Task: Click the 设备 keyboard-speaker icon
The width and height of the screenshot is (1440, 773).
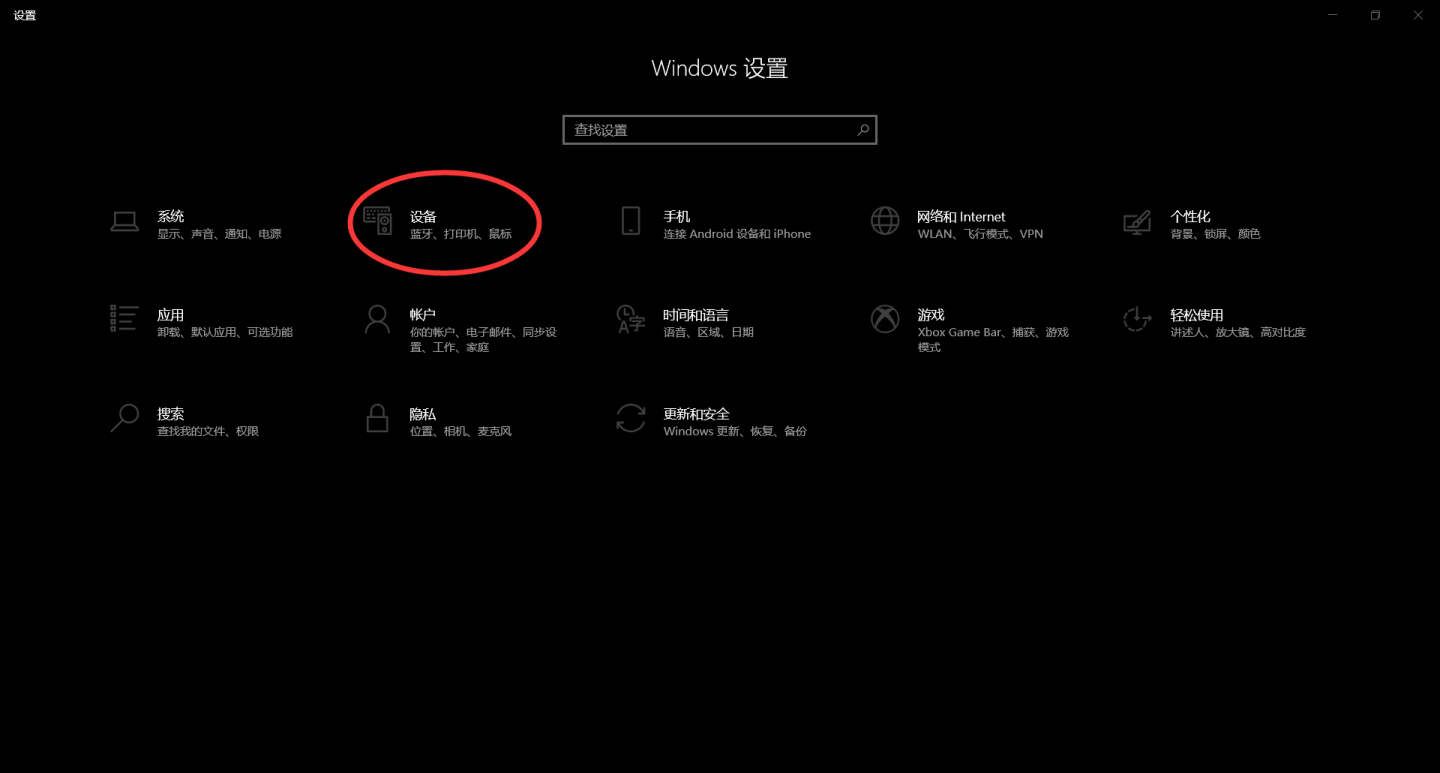Action: (x=377, y=221)
